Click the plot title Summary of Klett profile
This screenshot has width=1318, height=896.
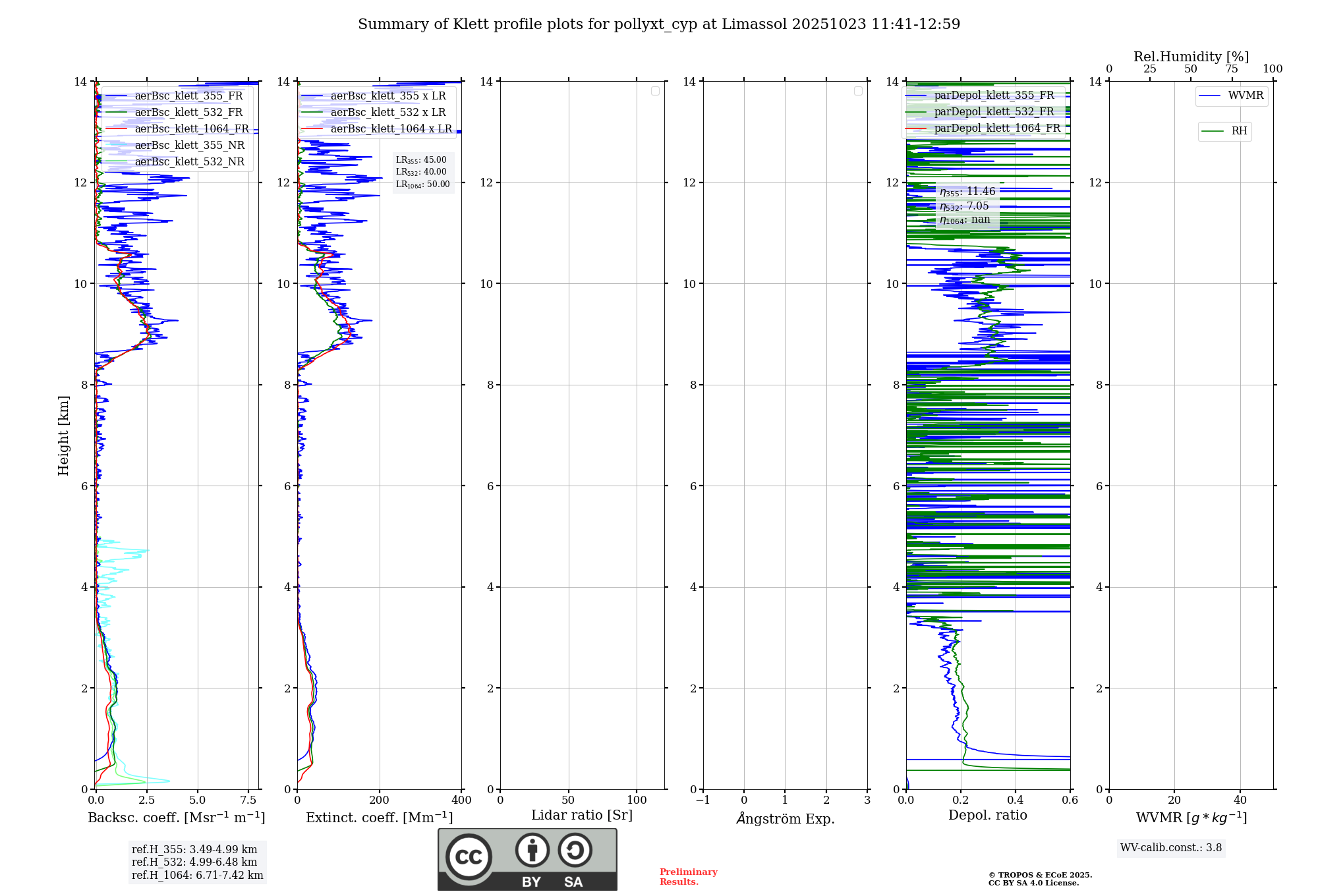click(x=659, y=24)
